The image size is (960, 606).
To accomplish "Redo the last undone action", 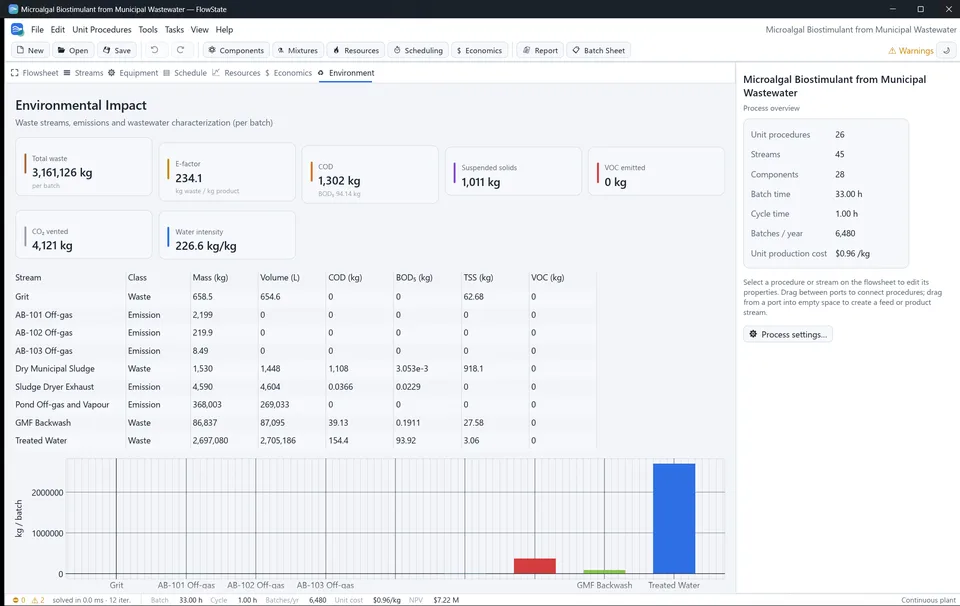I will (180, 50).
